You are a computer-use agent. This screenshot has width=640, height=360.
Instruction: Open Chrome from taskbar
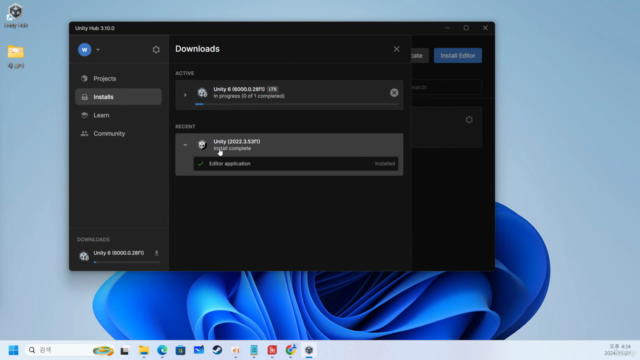[x=291, y=350]
